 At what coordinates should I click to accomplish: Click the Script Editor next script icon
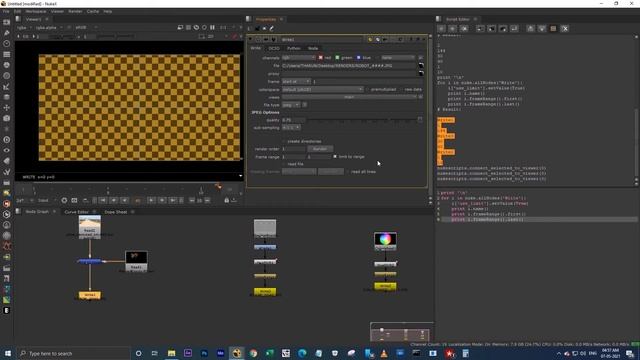click(453, 29)
